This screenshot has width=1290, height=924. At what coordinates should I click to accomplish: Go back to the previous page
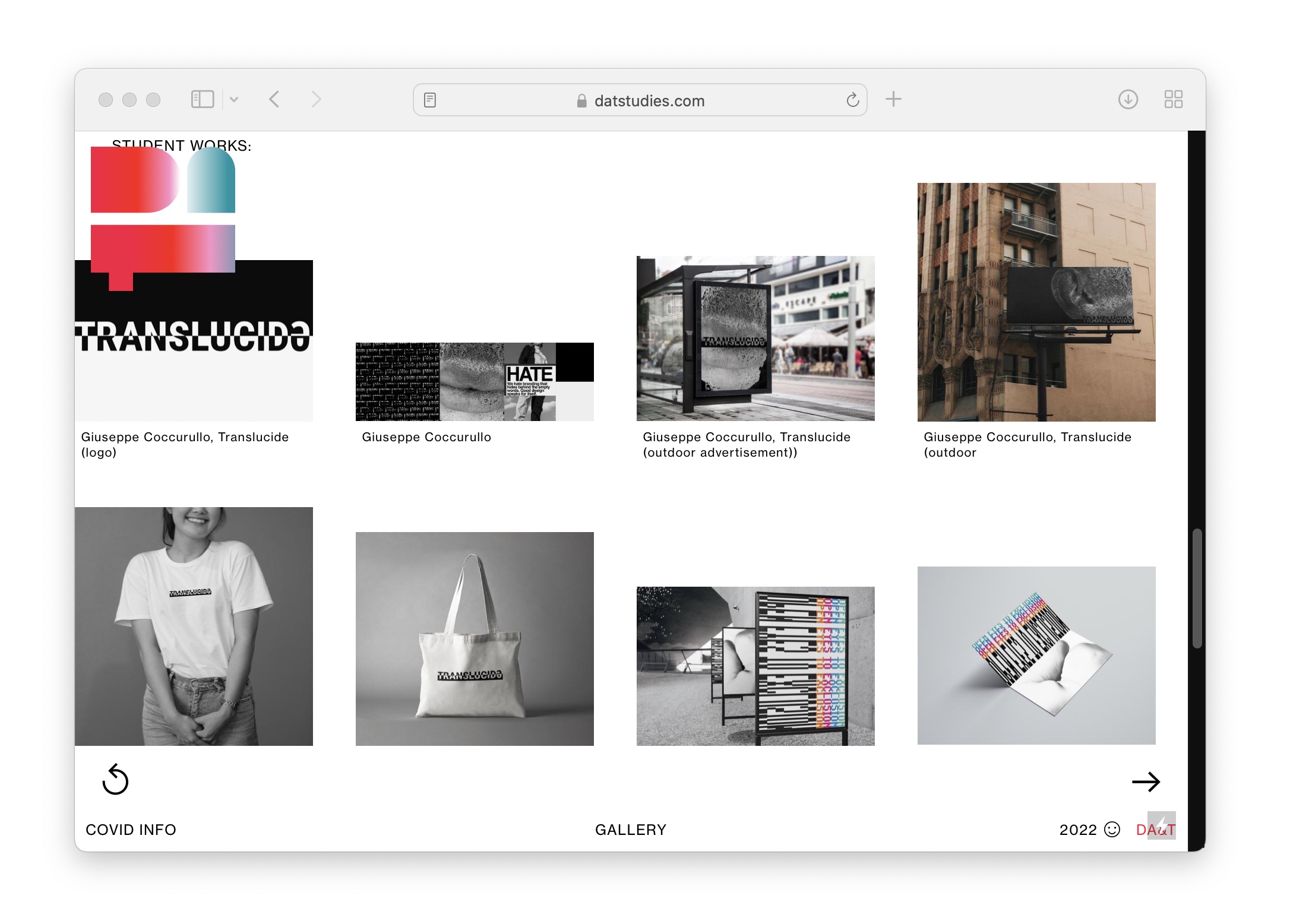274,99
